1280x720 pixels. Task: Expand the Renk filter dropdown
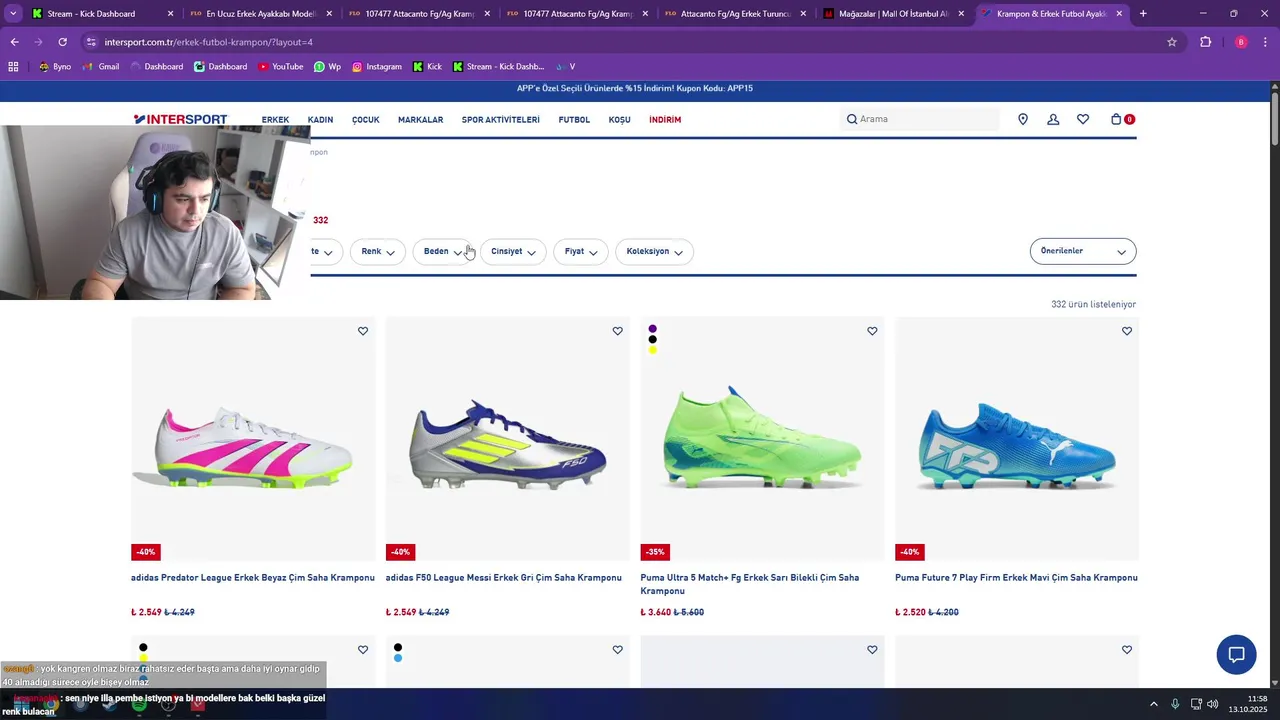point(378,252)
